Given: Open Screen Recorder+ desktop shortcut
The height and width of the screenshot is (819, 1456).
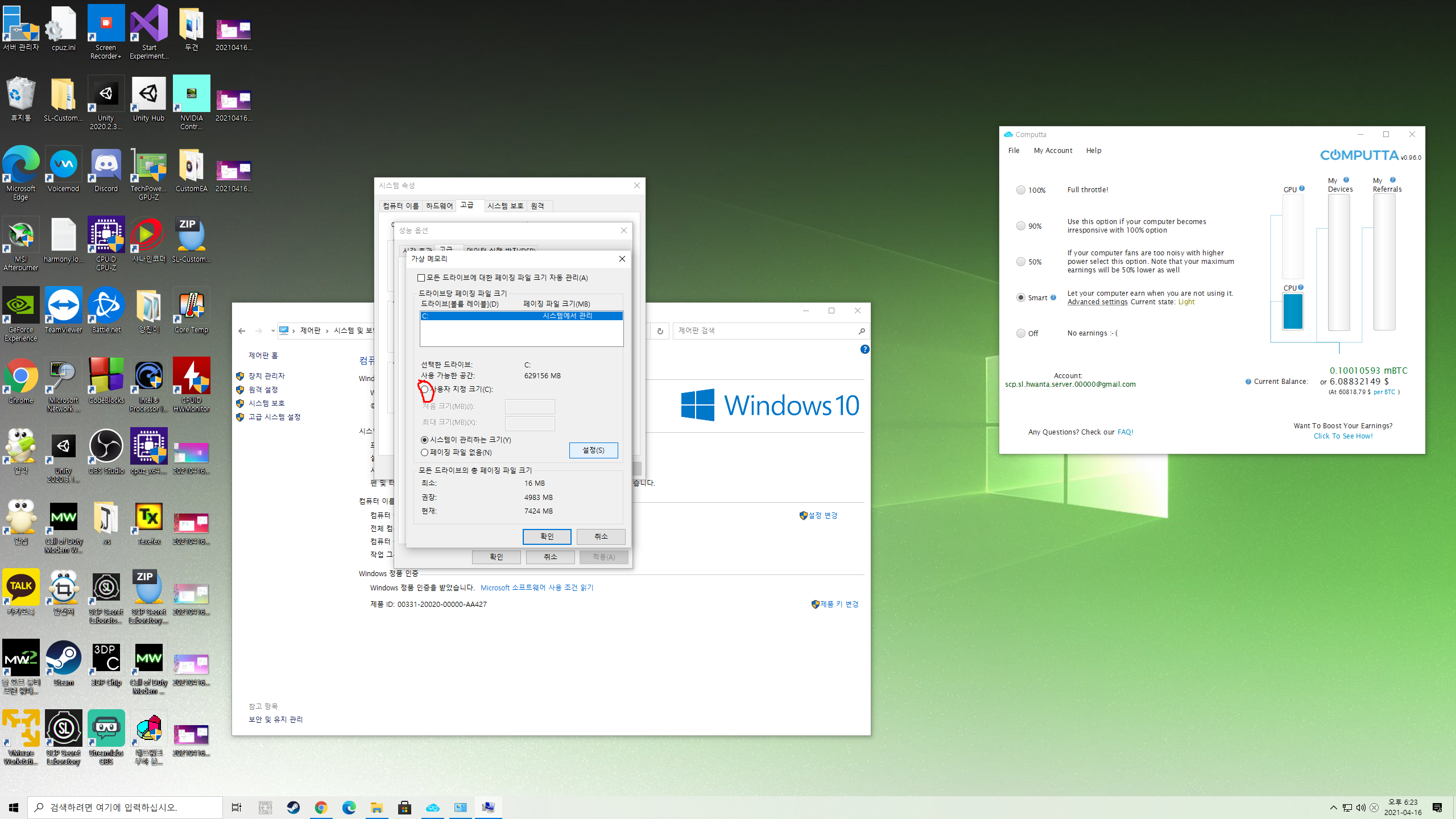Looking at the screenshot, I should pyautogui.click(x=106, y=33).
